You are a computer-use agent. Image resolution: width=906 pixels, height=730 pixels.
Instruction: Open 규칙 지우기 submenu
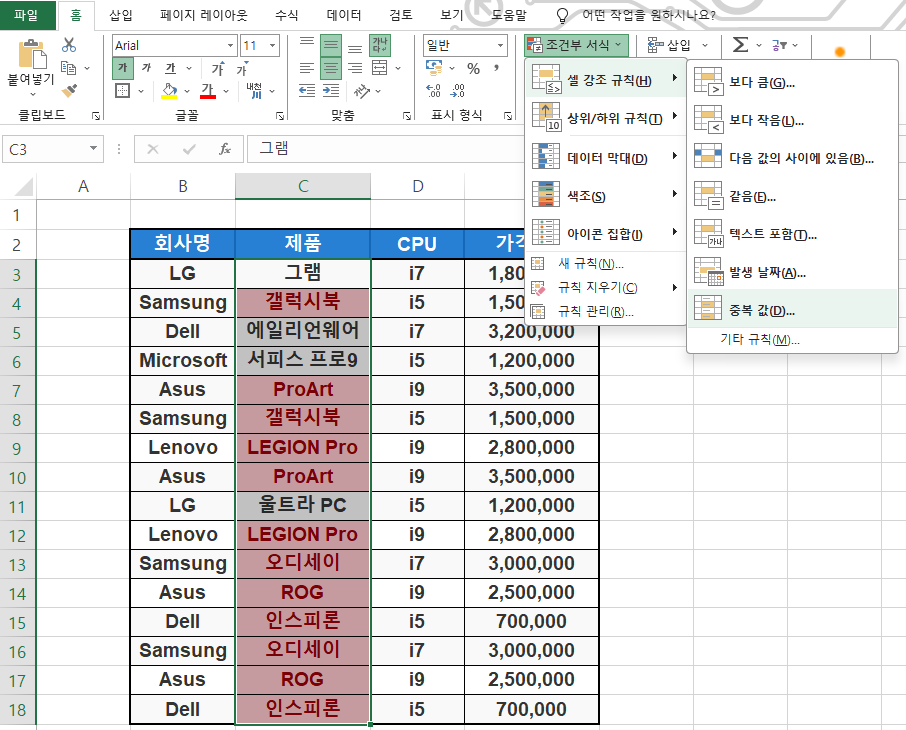click(x=606, y=287)
